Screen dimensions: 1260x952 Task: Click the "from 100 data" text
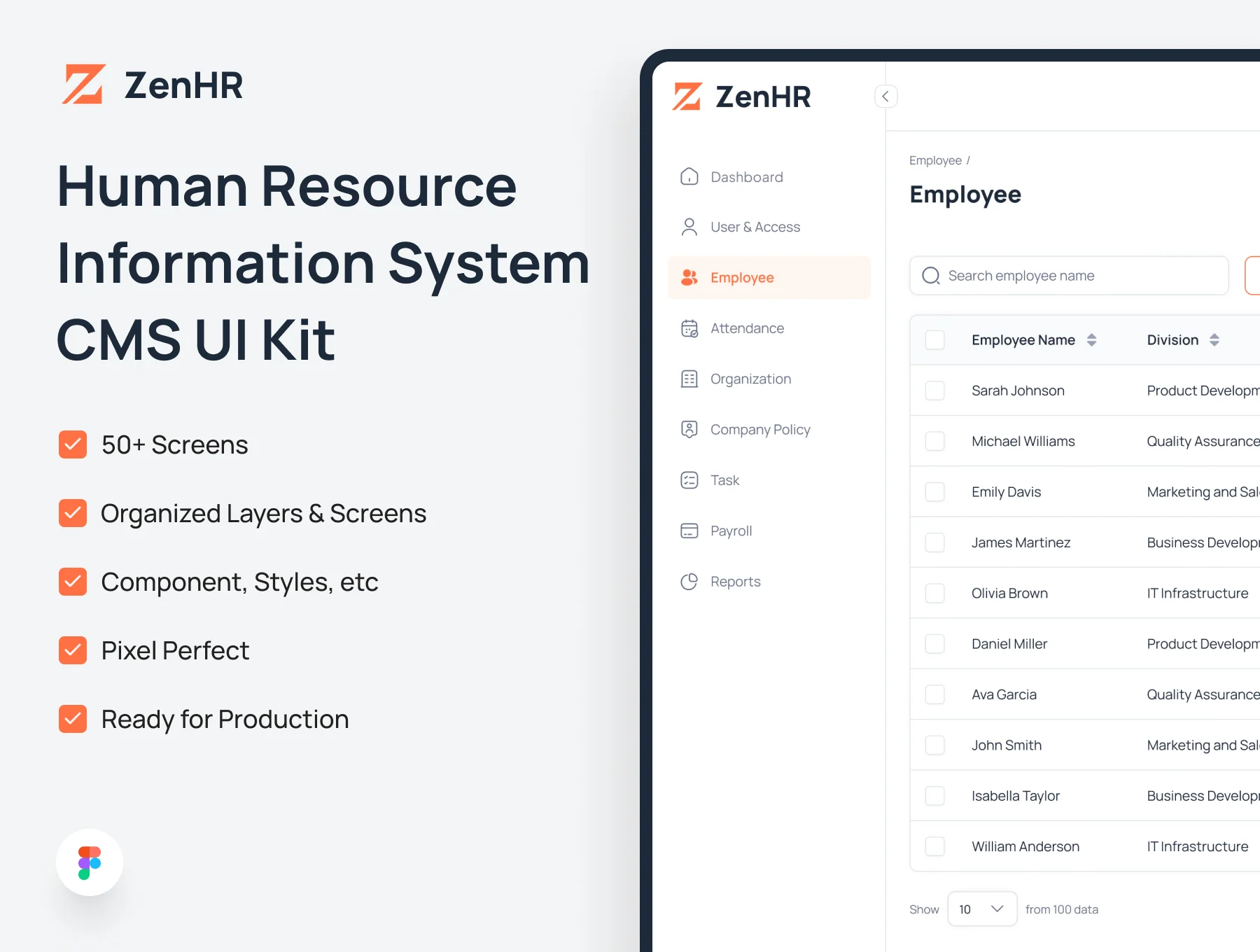pos(1062,909)
